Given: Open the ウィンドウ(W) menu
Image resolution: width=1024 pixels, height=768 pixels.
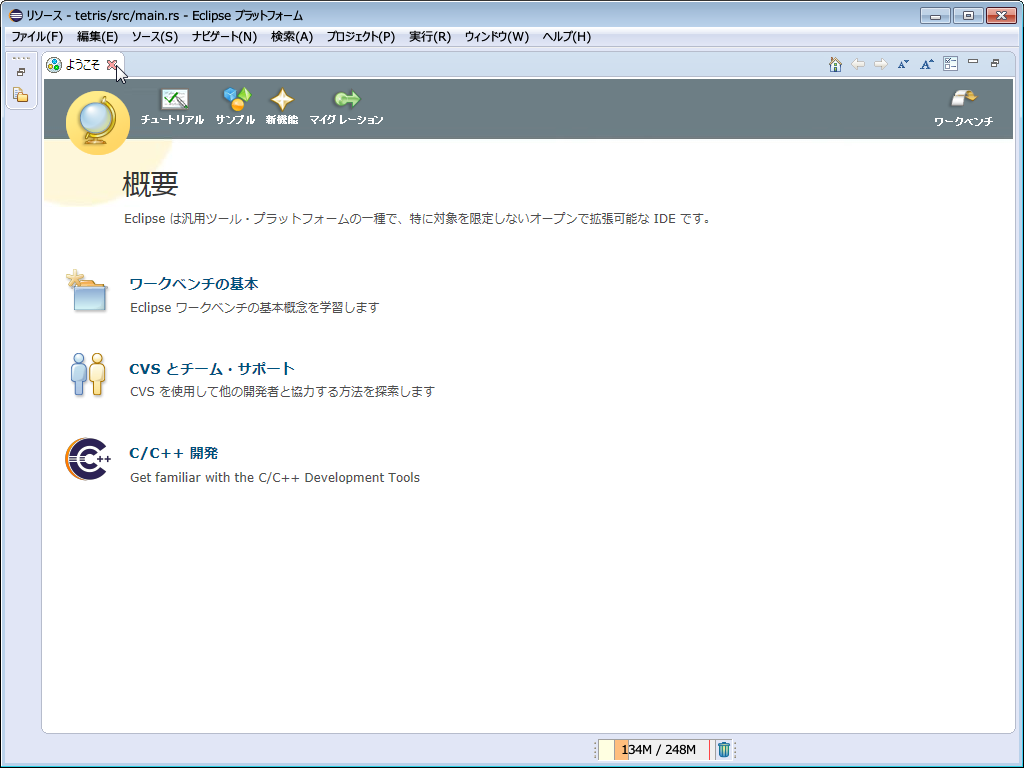Looking at the screenshot, I should [496, 37].
